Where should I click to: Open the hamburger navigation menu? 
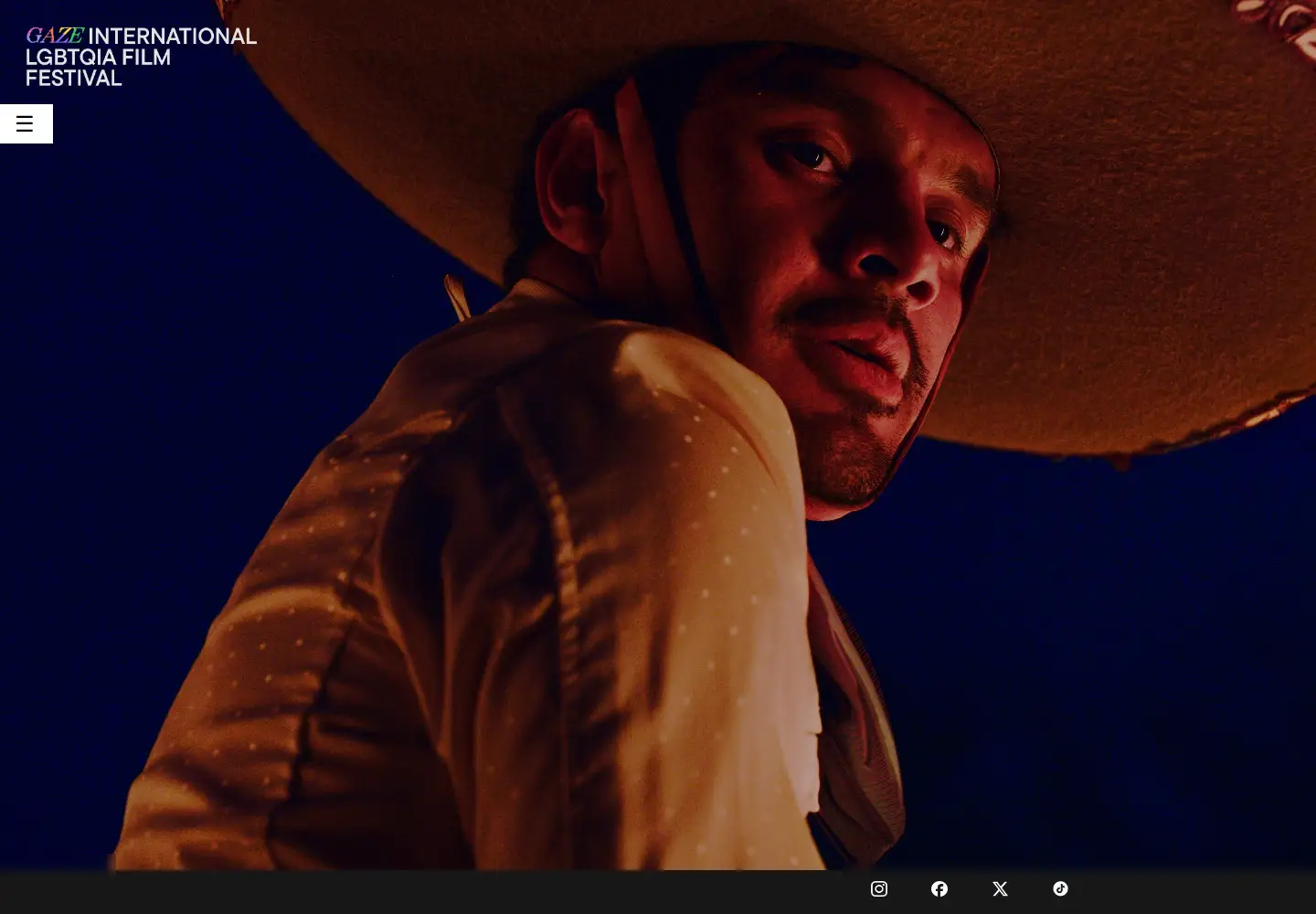[26, 123]
